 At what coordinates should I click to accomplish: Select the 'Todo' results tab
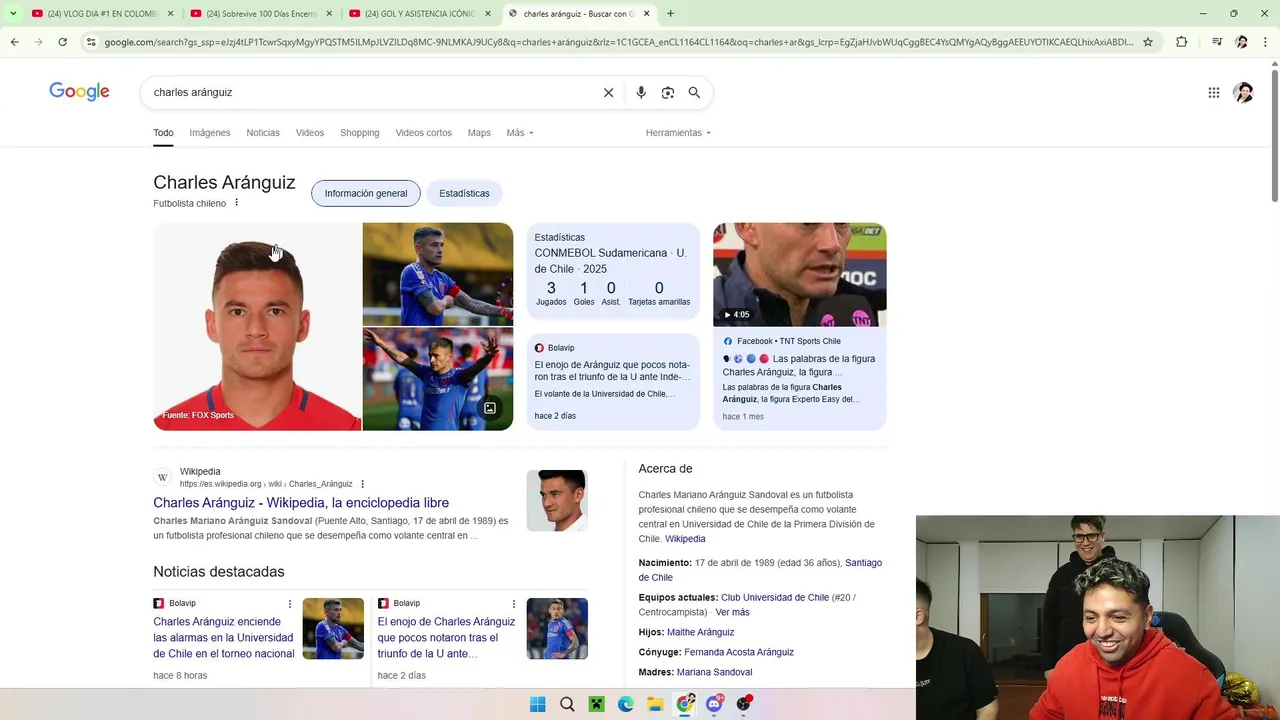pyautogui.click(x=163, y=133)
